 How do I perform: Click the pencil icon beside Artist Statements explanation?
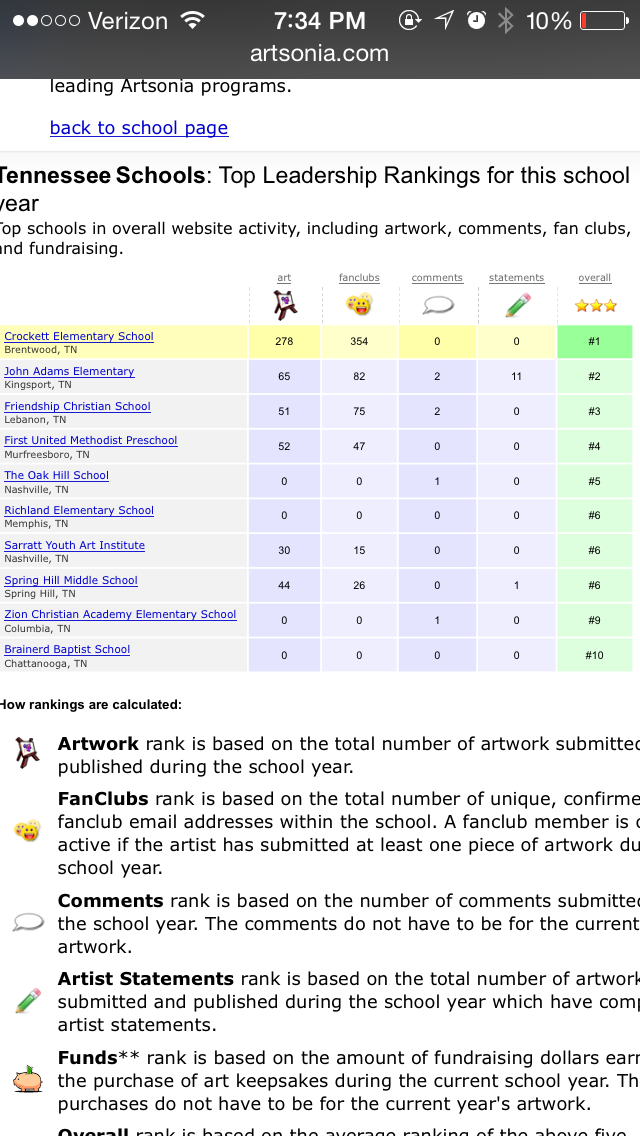(x=28, y=1001)
